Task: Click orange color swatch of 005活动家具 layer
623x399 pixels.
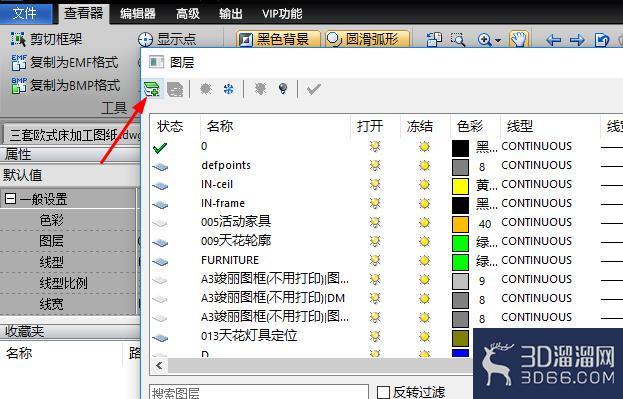Action: pos(460,224)
